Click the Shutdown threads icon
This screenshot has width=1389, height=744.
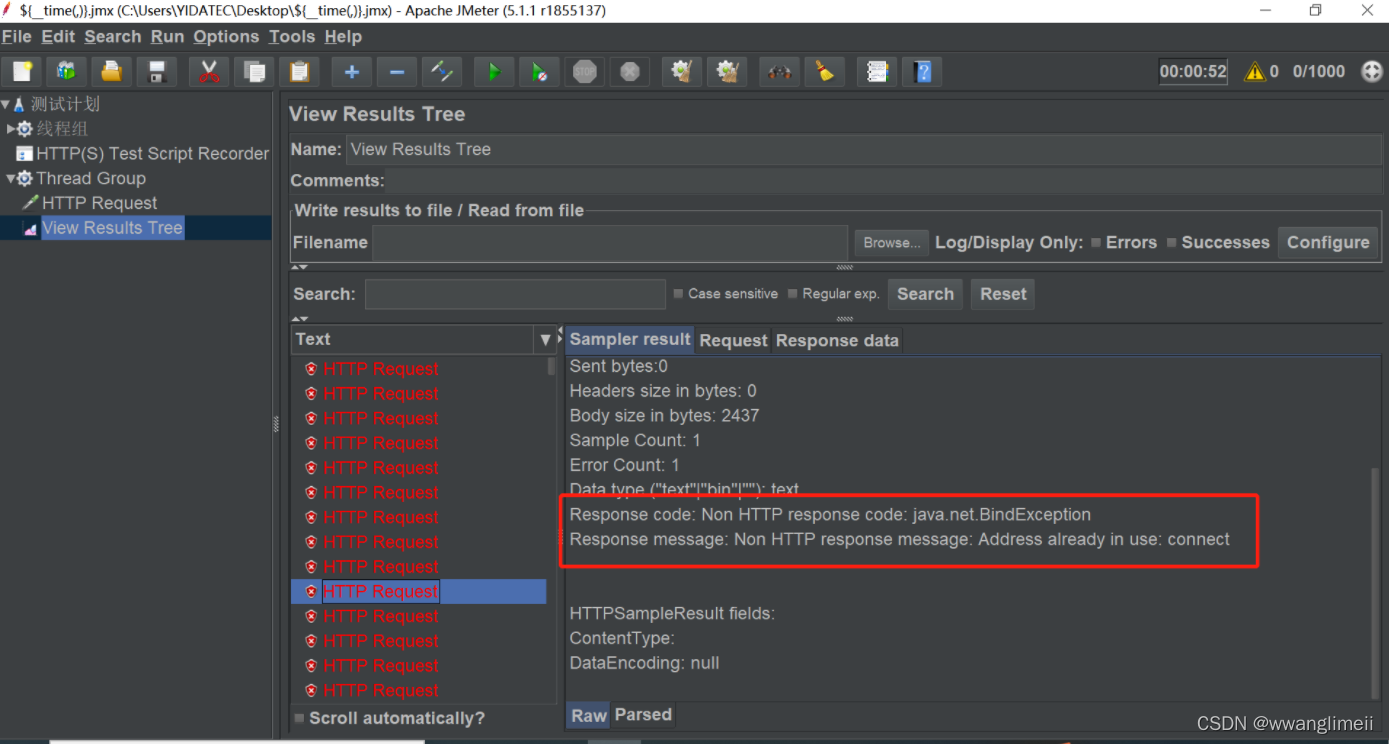click(x=630, y=71)
